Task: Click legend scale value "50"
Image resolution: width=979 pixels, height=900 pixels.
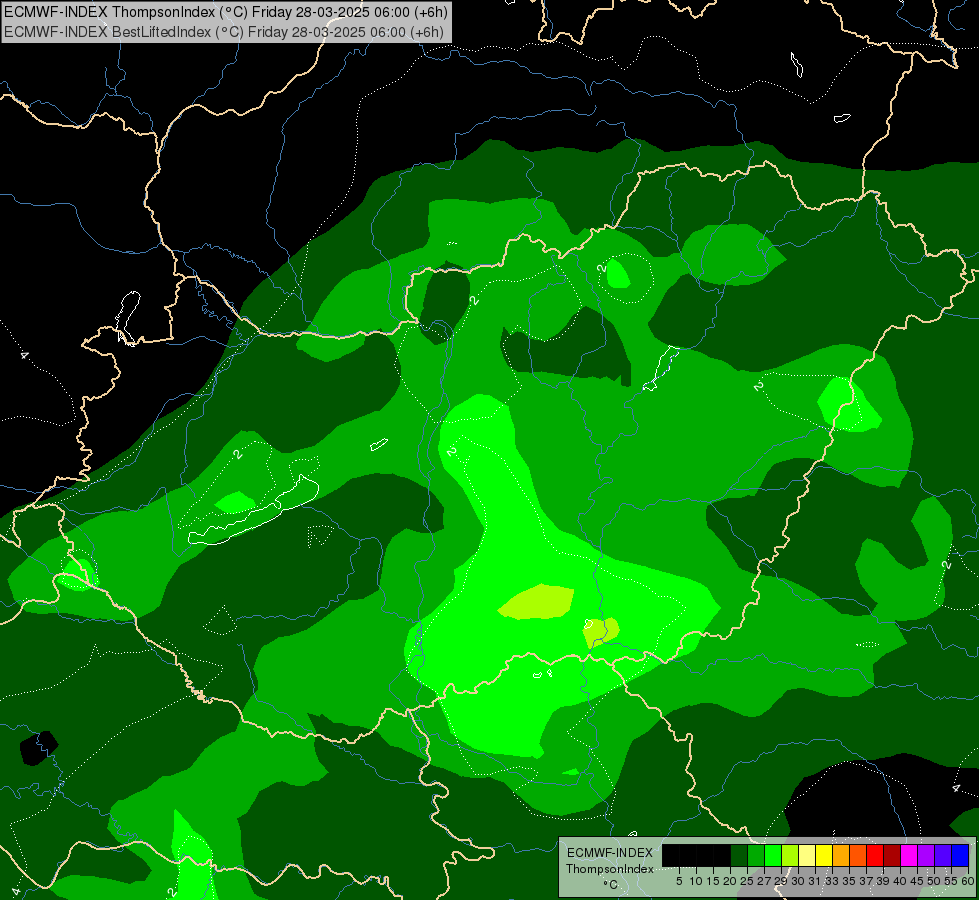Action: point(934,881)
